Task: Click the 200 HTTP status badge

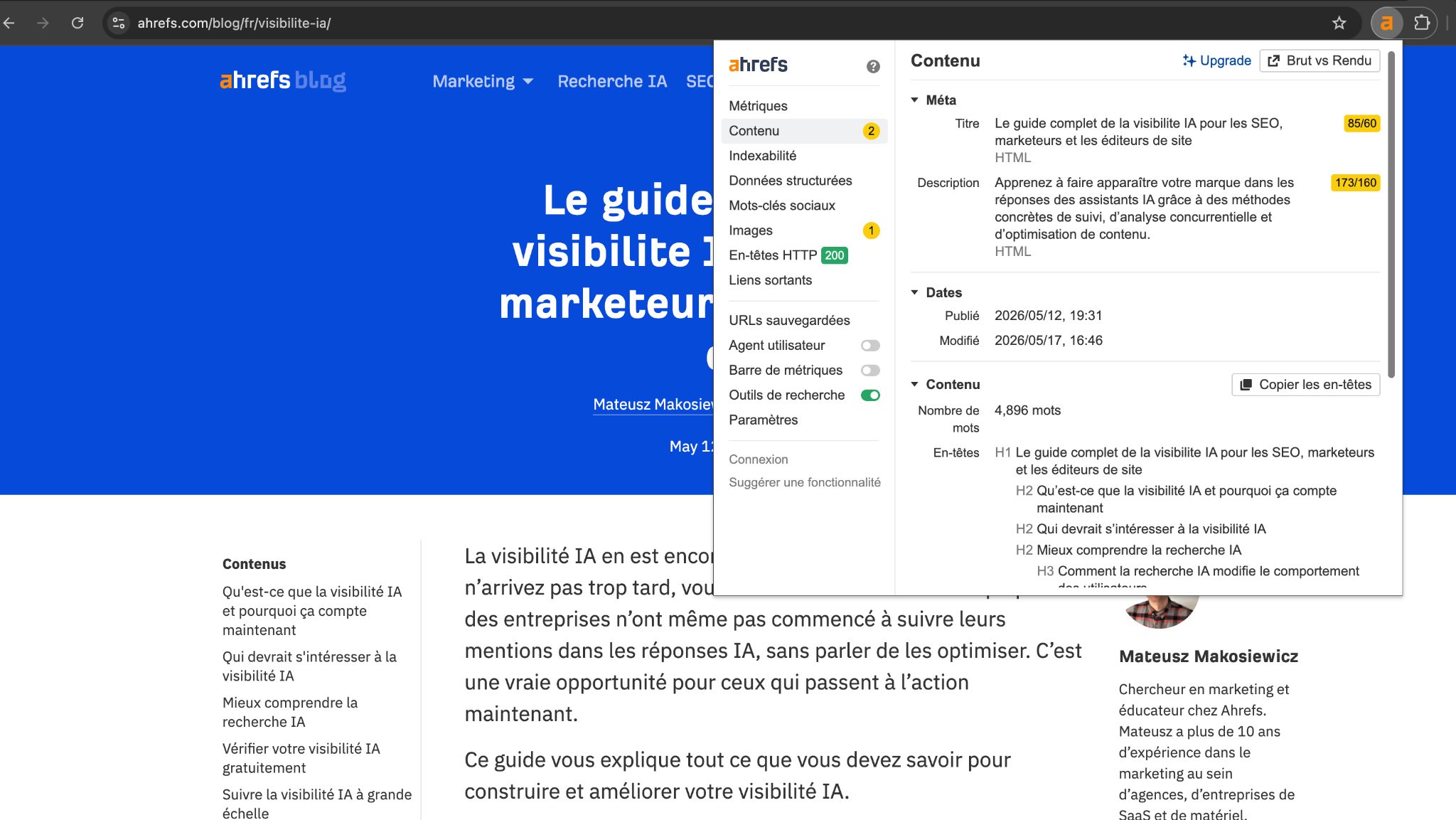Action: tap(835, 255)
